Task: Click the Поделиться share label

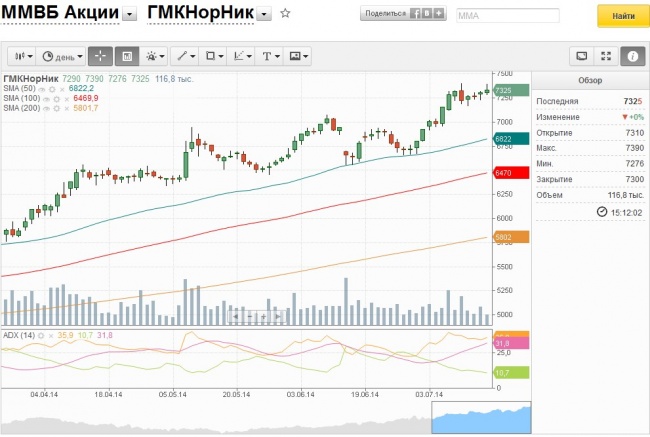Action: (386, 14)
